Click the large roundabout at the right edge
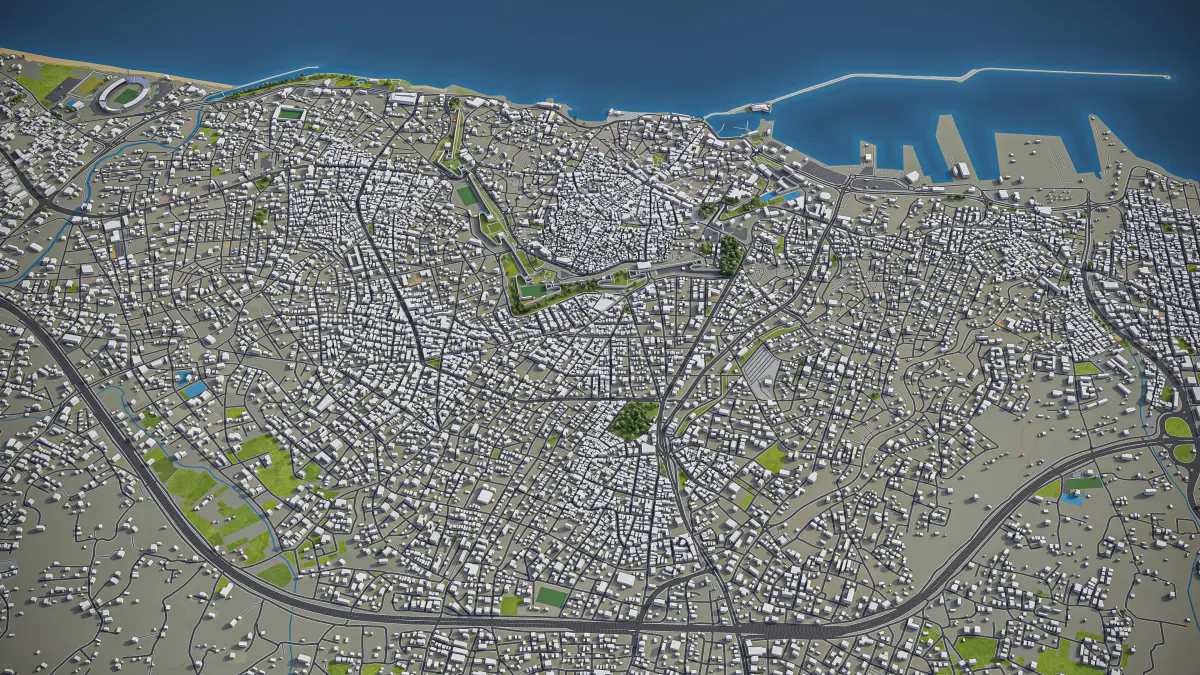1200x675 pixels. point(1180,440)
